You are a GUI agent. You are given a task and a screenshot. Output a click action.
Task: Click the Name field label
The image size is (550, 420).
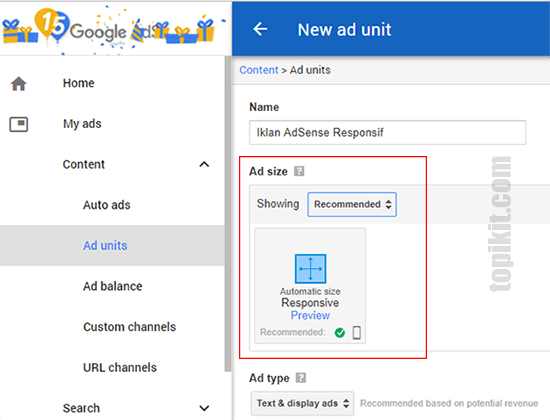[x=264, y=107]
